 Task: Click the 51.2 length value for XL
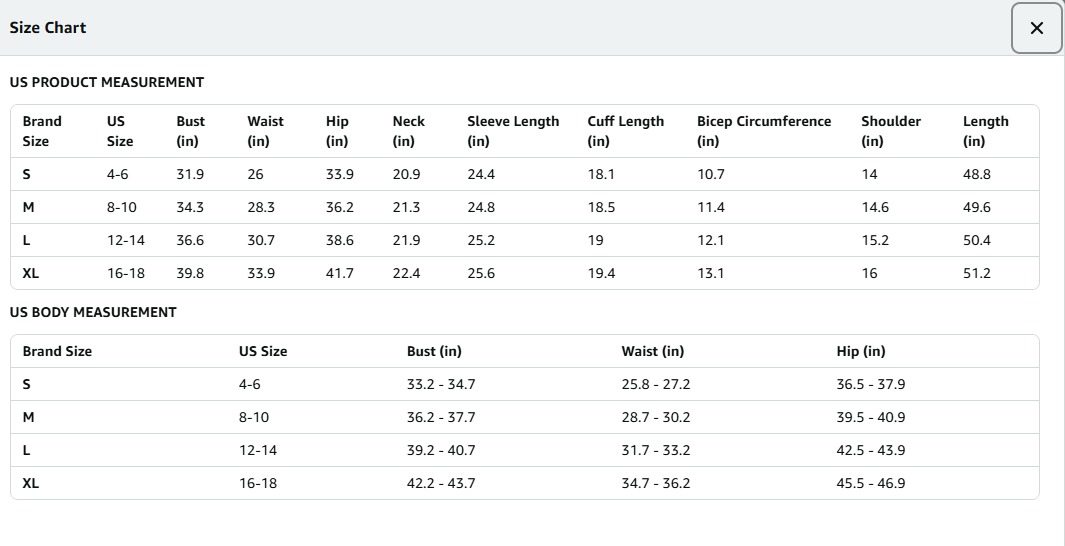(977, 273)
